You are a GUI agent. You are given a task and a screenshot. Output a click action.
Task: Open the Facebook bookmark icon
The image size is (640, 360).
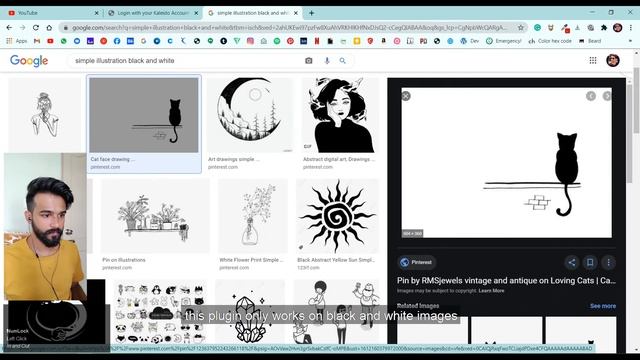[117, 41]
